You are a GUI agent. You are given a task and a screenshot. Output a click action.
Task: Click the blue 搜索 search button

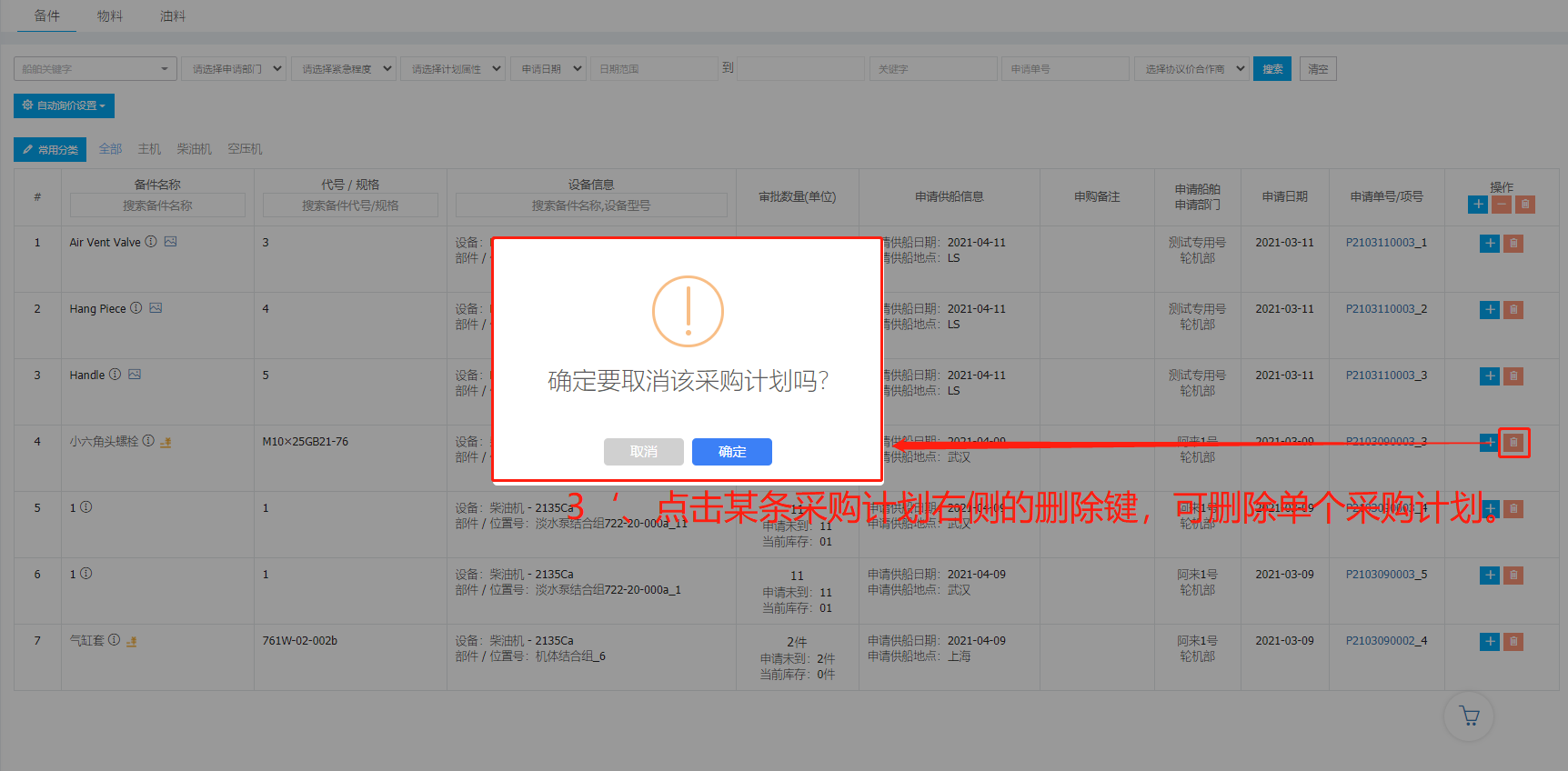click(x=1272, y=69)
